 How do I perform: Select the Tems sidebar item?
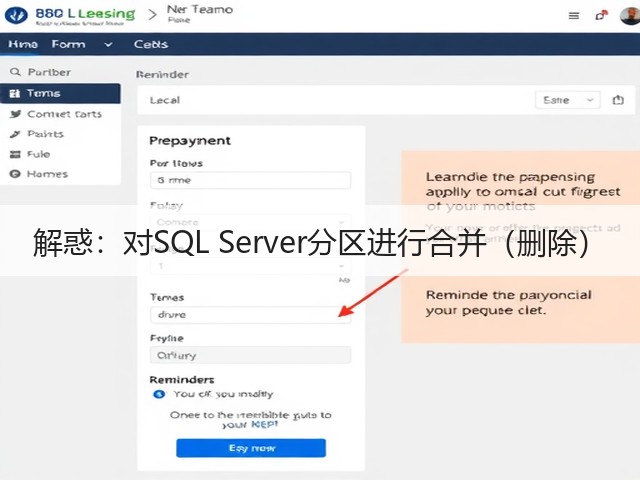tap(60, 93)
